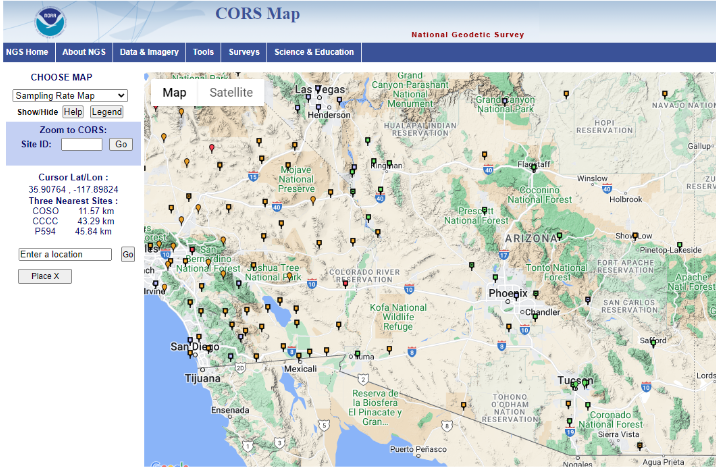This screenshot has height=473, width=716.
Task: Click the NOAA logo in header
Action: pos(50,21)
